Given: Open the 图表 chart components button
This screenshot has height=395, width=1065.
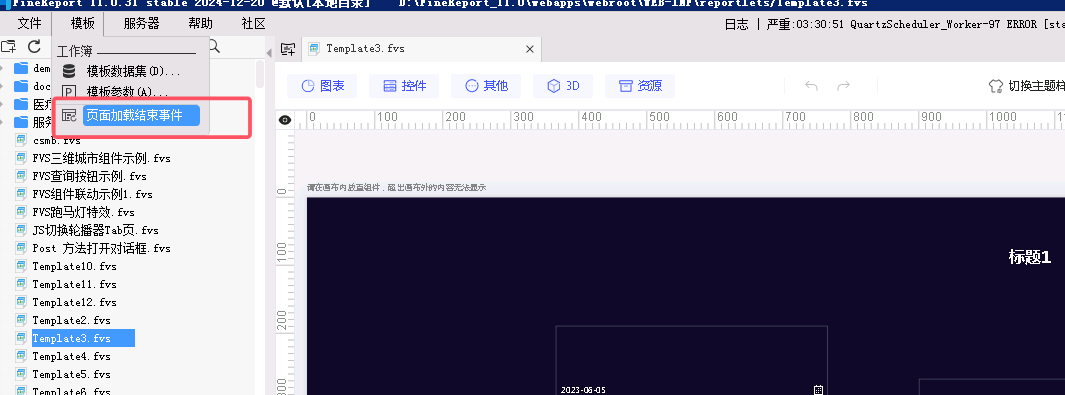Looking at the screenshot, I should [x=323, y=86].
